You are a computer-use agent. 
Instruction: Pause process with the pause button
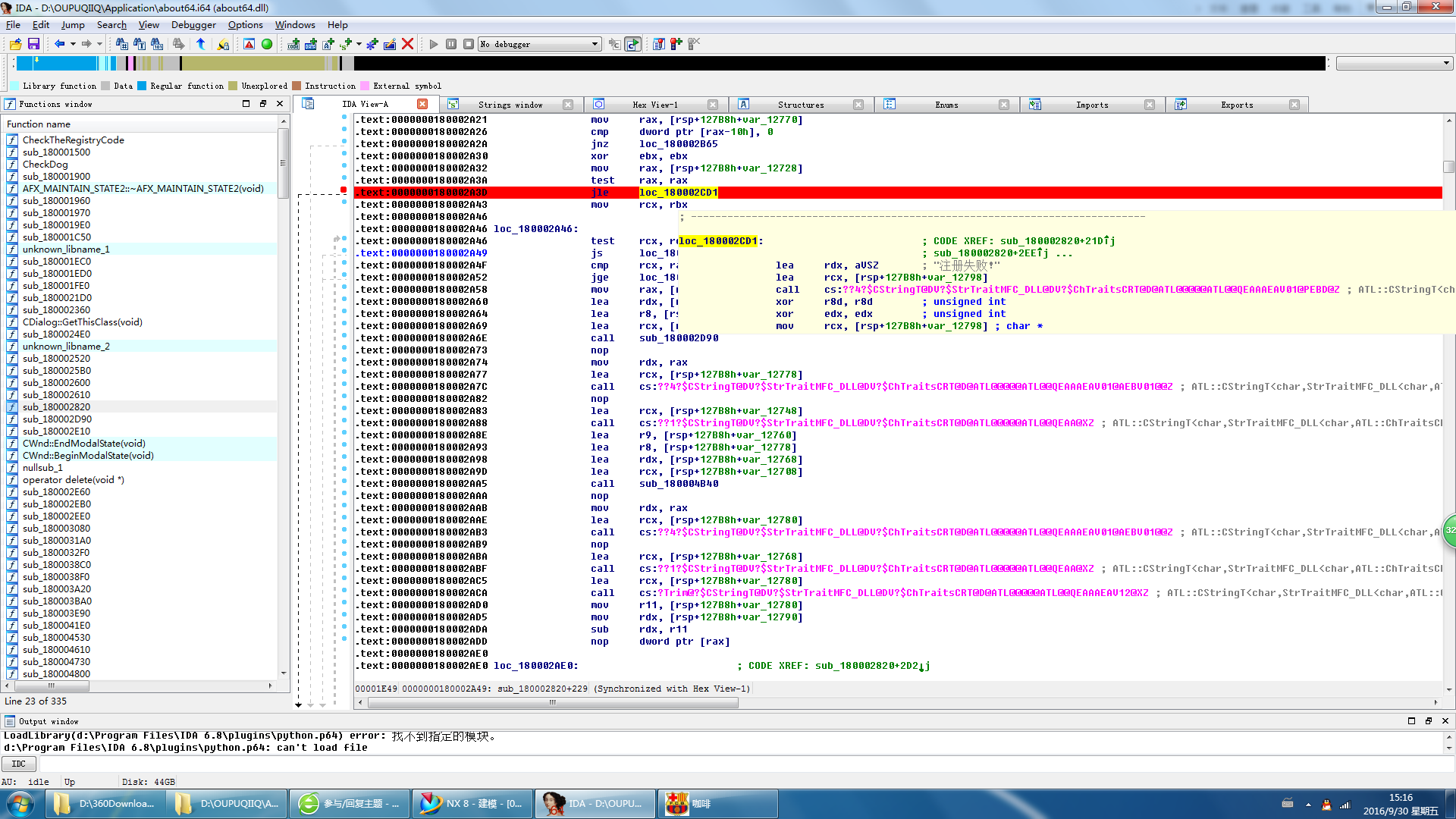tap(451, 44)
